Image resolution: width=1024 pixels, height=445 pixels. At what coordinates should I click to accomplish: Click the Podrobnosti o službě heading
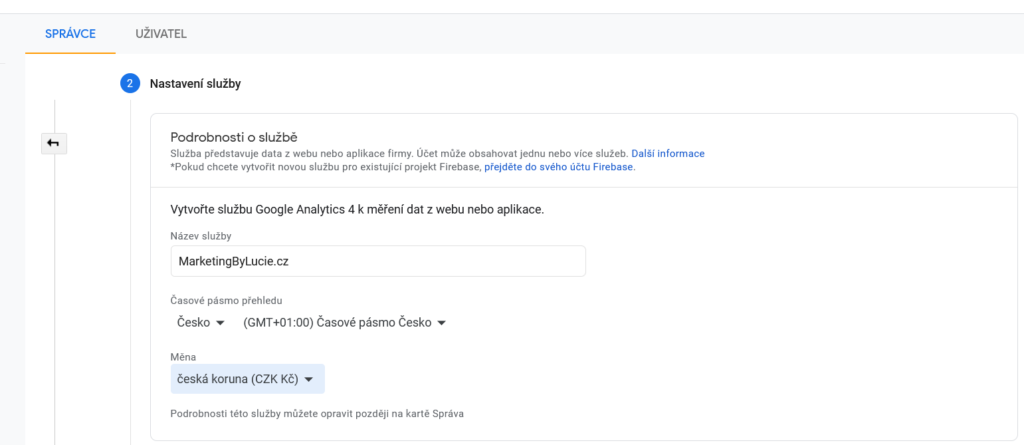point(234,137)
